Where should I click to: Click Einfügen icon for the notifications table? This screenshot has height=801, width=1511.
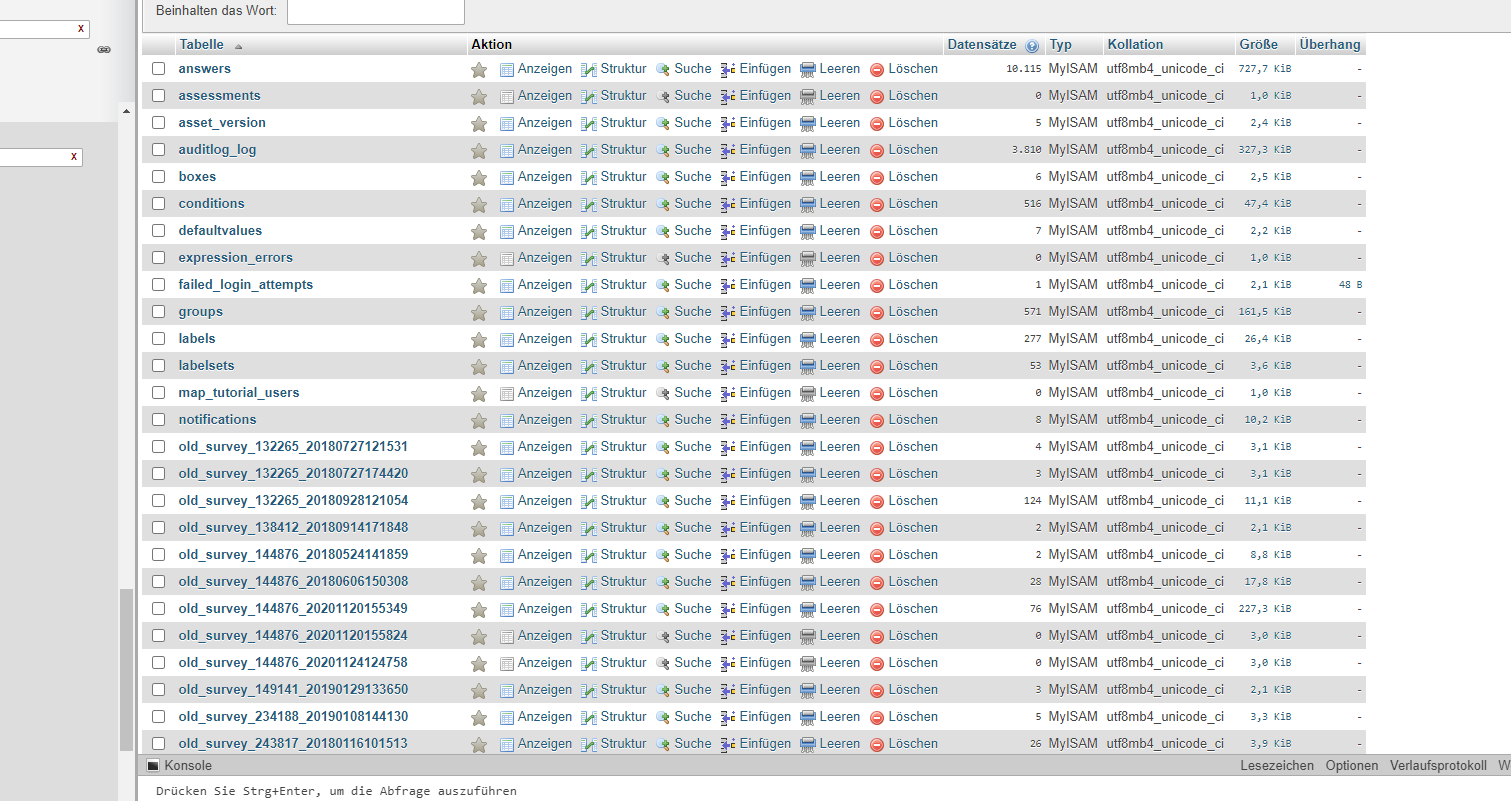click(x=728, y=421)
